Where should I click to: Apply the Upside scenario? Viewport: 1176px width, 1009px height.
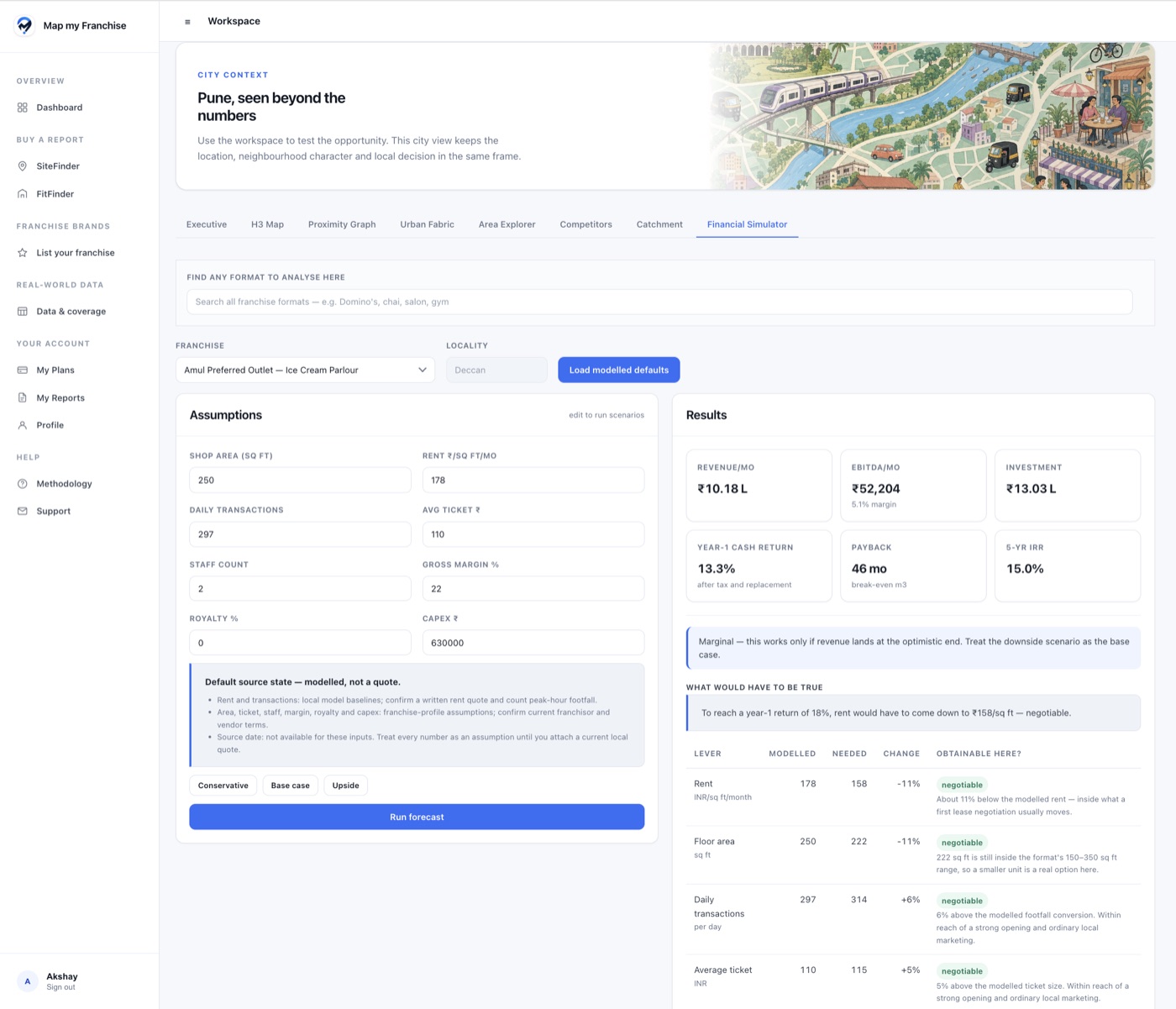click(345, 786)
